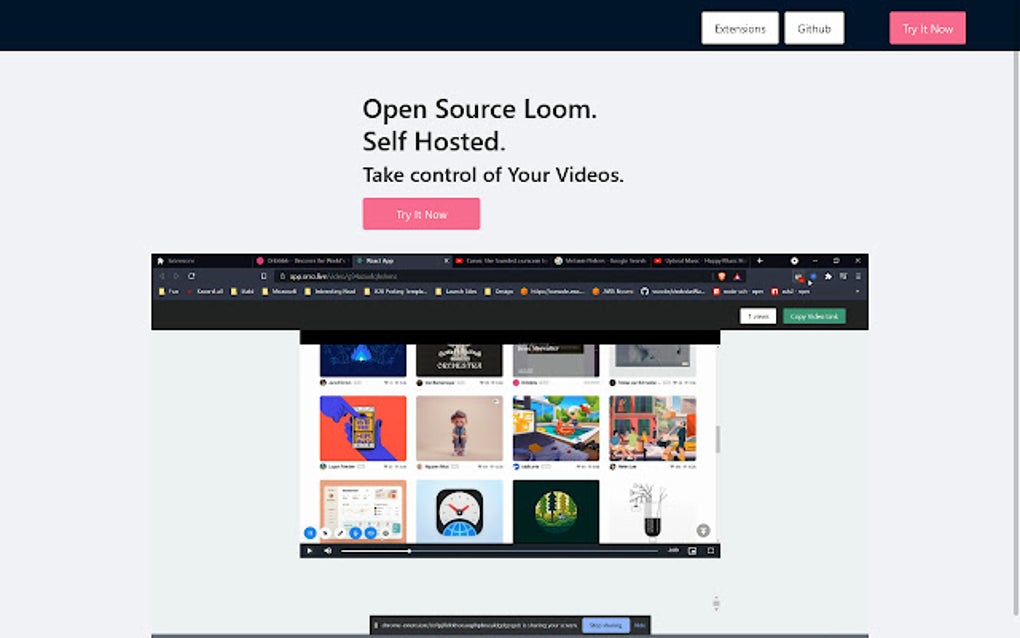
Task: Click the GitHub octocat bookmark icon
Action: click(644, 291)
